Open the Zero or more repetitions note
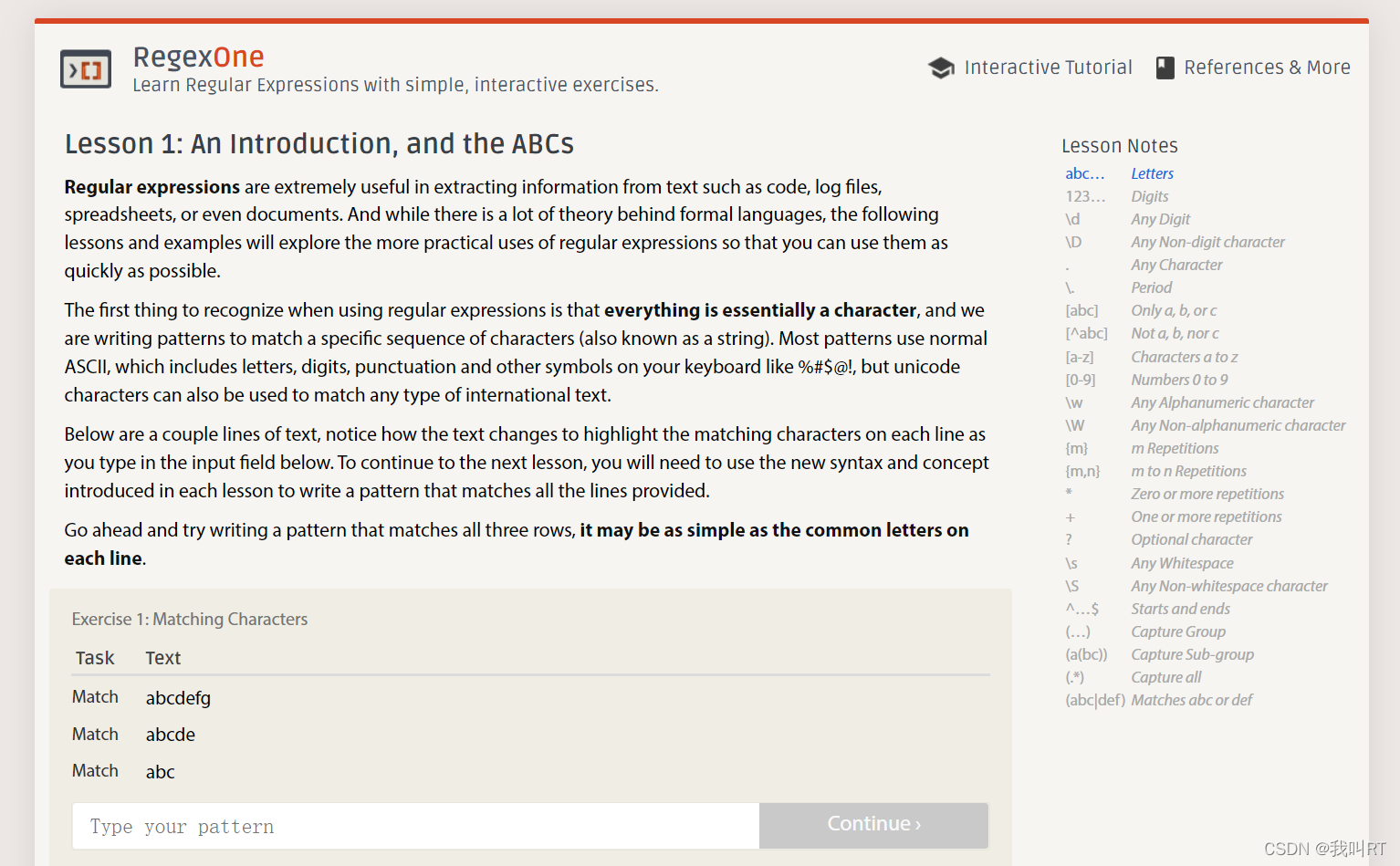Image resolution: width=1400 pixels, height=866 pixels. pos(1207,494)
